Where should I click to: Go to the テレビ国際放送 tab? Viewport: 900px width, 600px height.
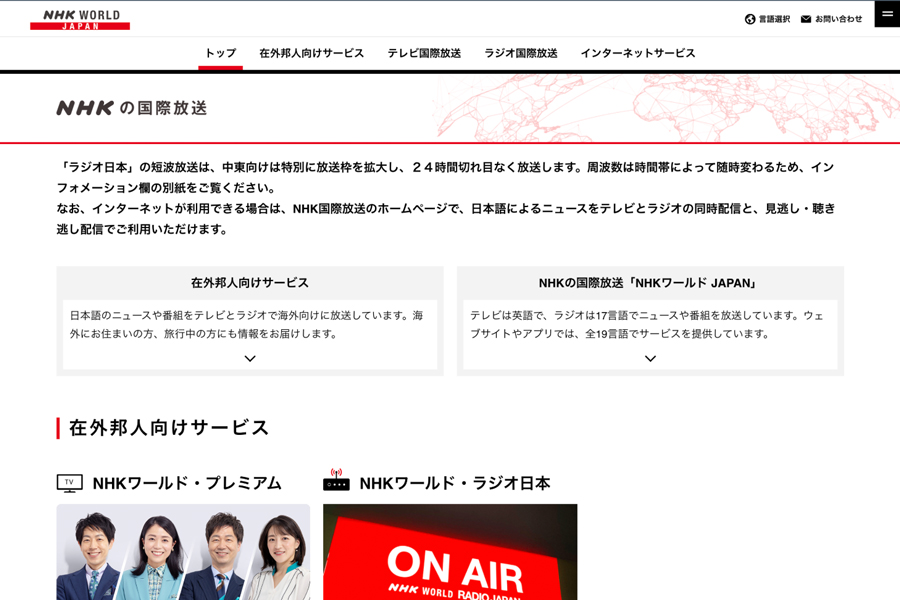(424, 53)
